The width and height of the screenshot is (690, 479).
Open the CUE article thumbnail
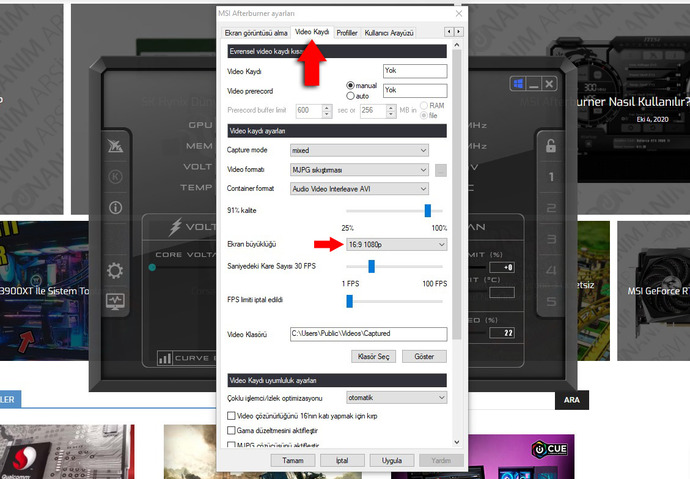(521, 457)
